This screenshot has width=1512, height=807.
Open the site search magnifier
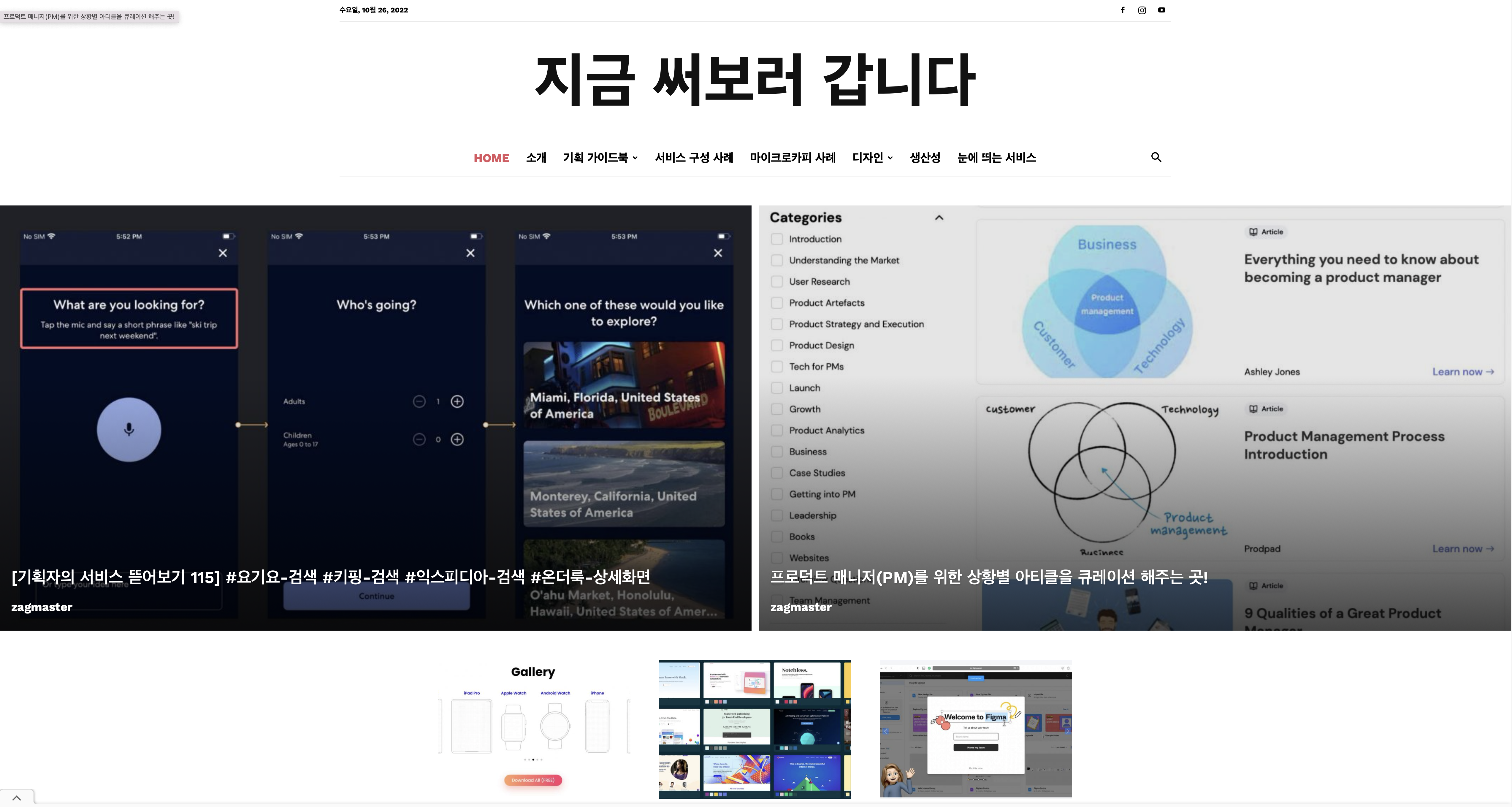[x=1156, y=157]
